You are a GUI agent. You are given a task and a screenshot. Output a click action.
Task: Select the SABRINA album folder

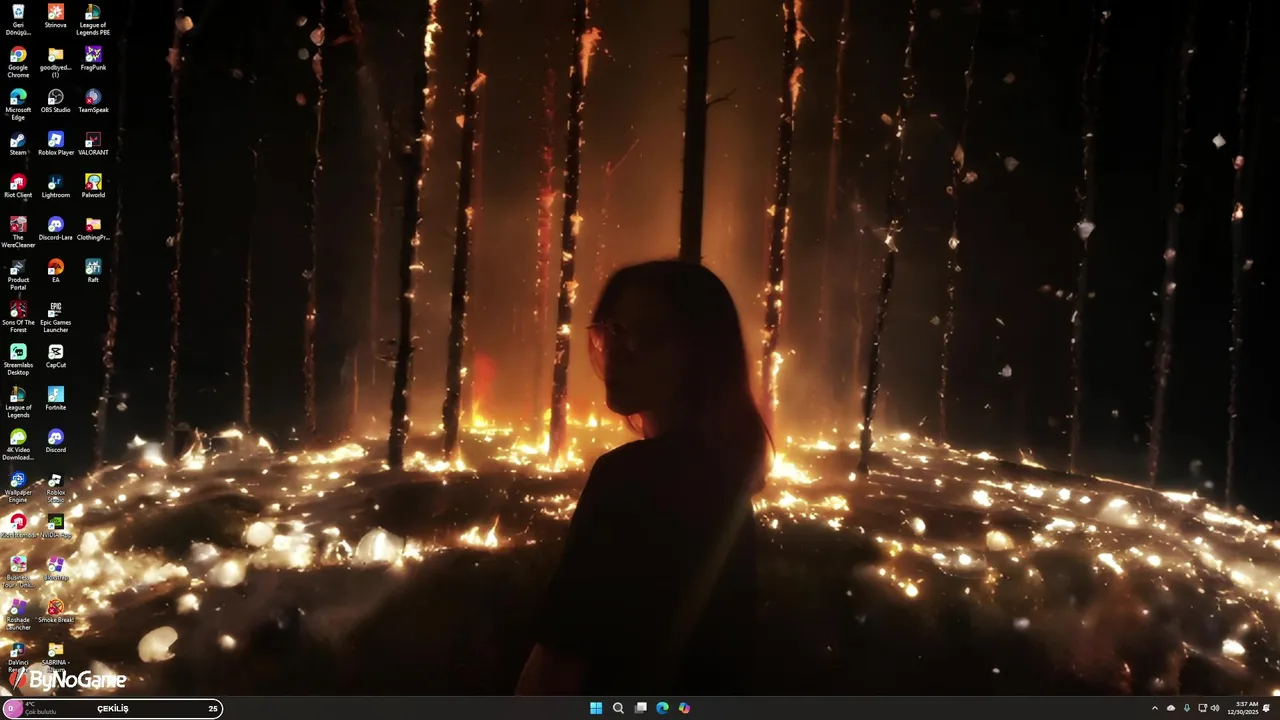(56, 657)
